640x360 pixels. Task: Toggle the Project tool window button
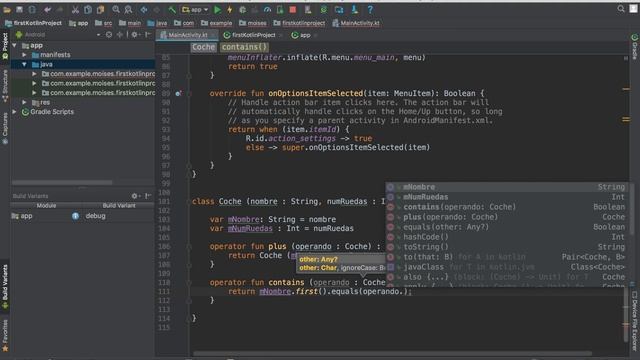[x=5, y=47]
